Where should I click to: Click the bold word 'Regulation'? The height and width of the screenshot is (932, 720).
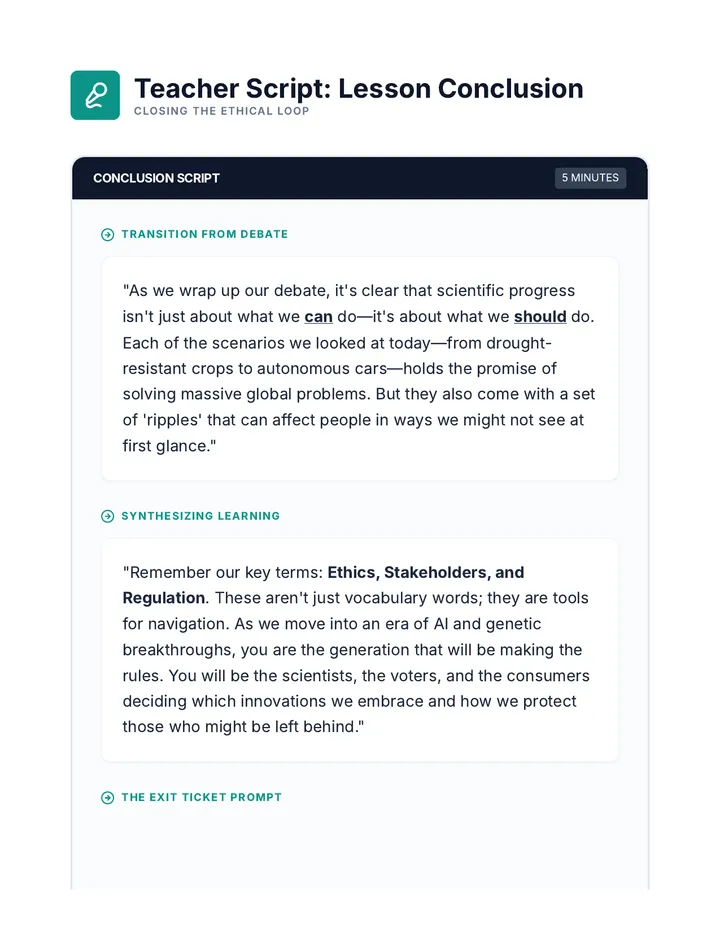tap(164, 598)
